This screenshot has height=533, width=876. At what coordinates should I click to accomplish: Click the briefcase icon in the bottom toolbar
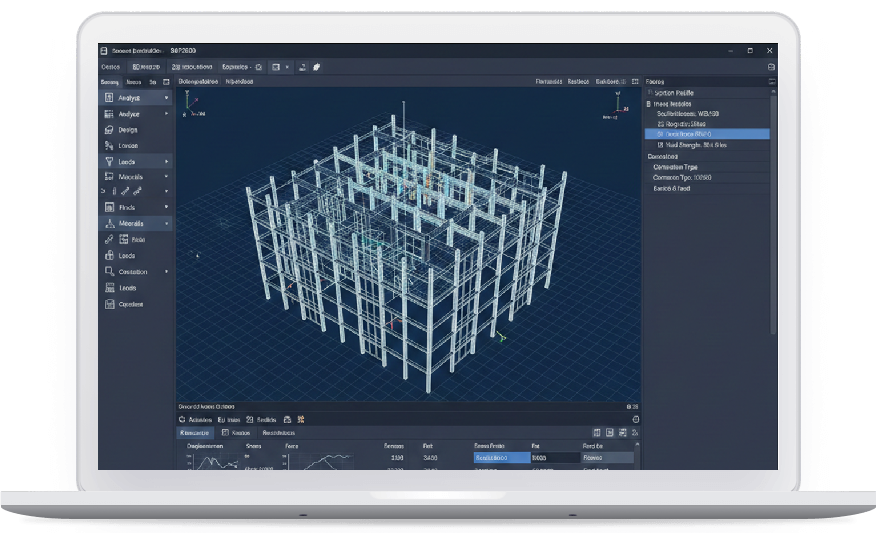[287, 420]
